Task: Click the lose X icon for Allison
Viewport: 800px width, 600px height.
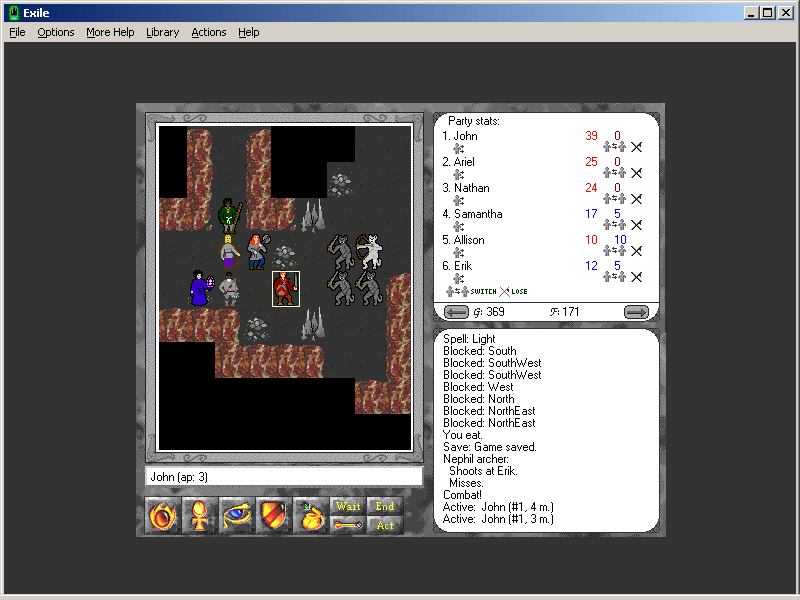Action: click(636, 251)
